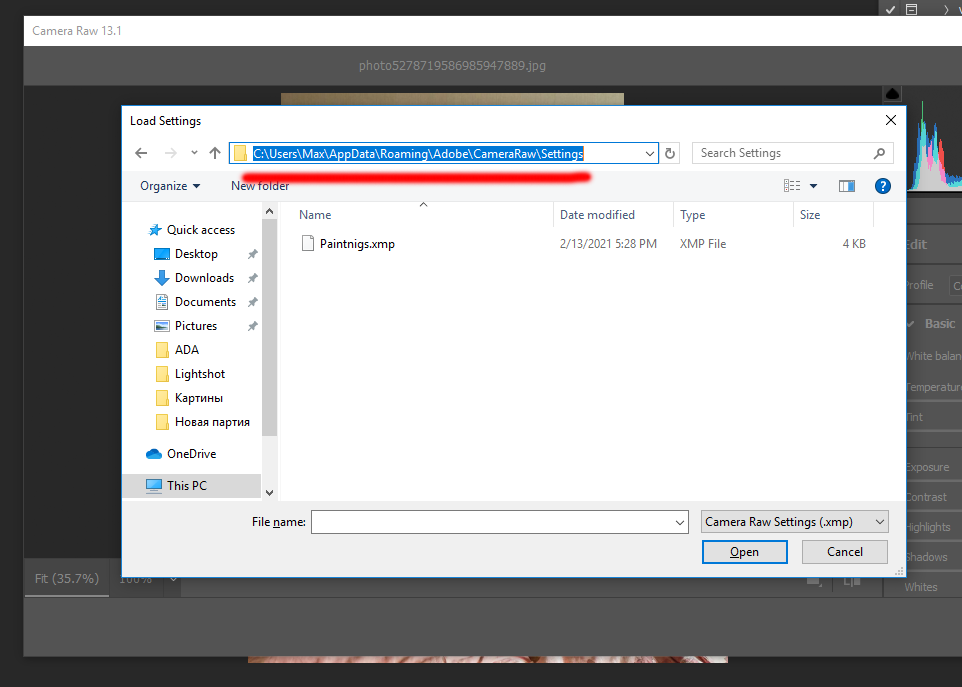Screen dimensions: 962x687
Task: Sort files by Date modified column
Action: coord(597,215)
